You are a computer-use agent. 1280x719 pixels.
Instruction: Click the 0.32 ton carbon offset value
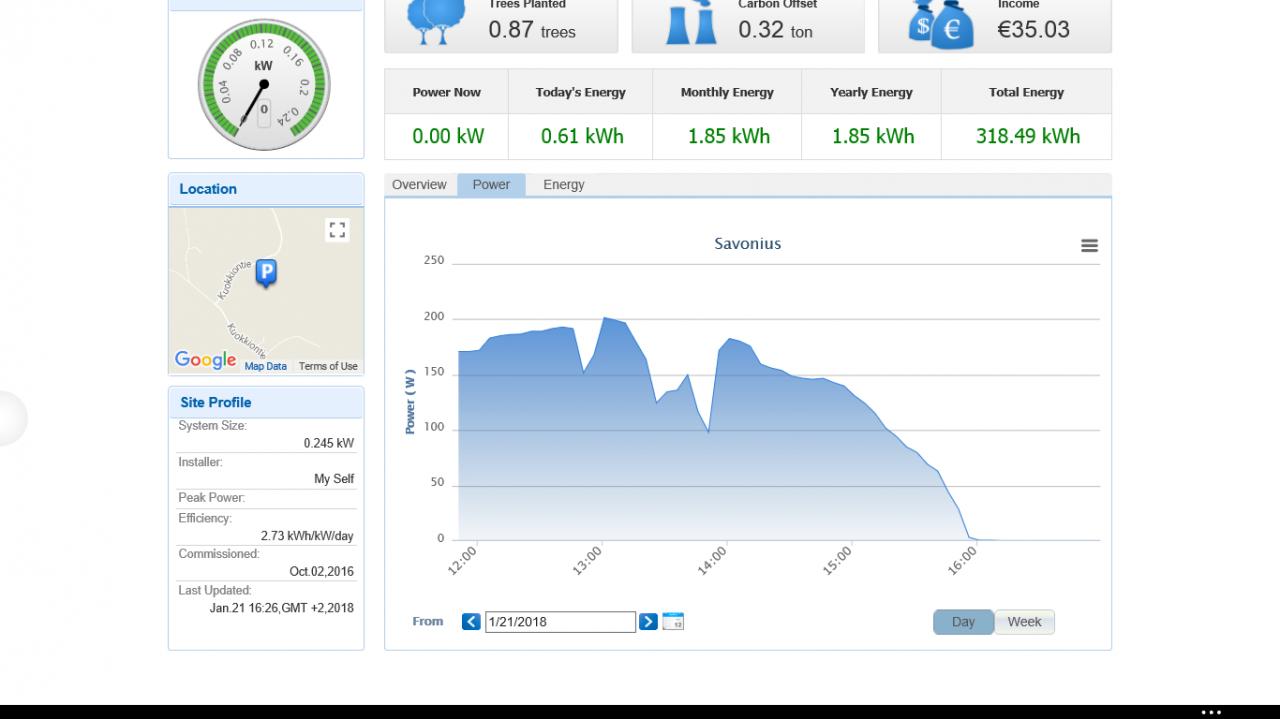776,30
